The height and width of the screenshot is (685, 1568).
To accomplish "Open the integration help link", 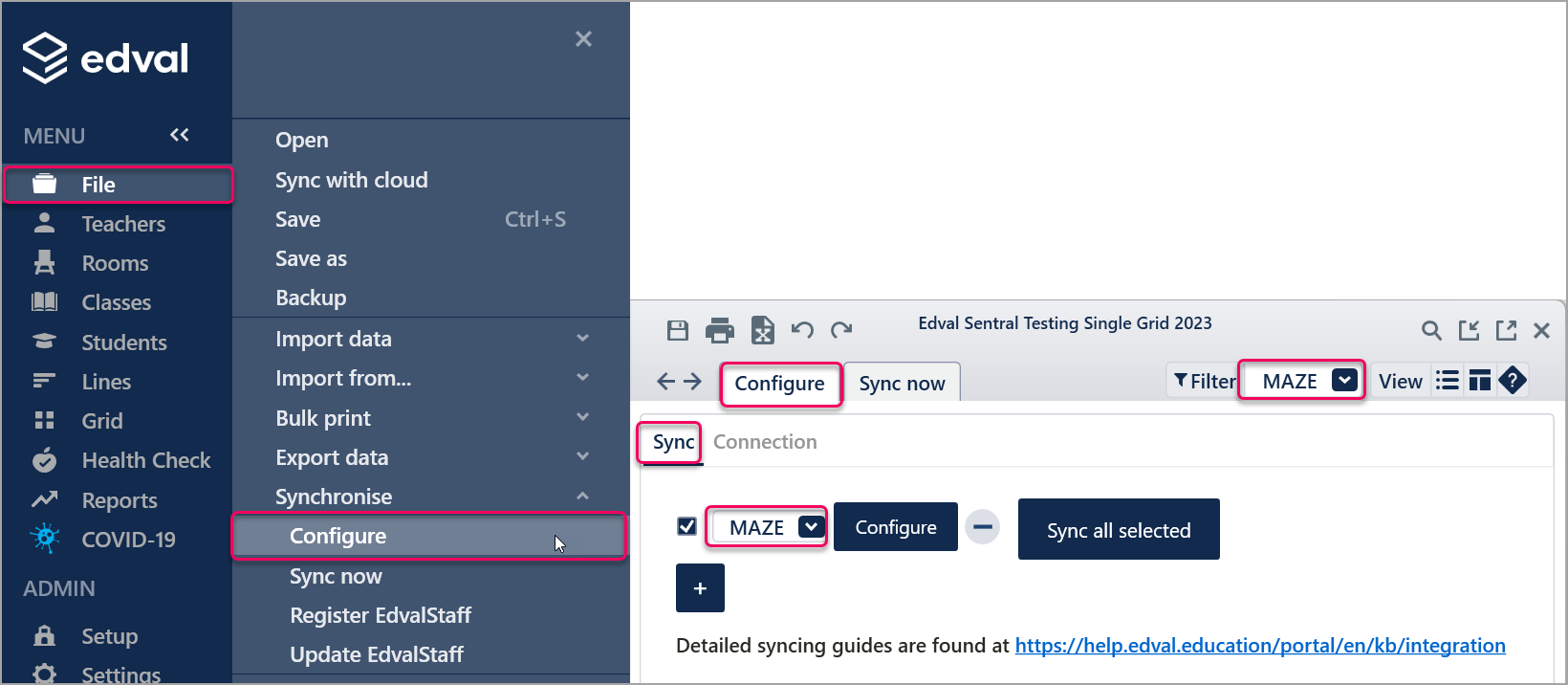I will [x=1259, y=646].
